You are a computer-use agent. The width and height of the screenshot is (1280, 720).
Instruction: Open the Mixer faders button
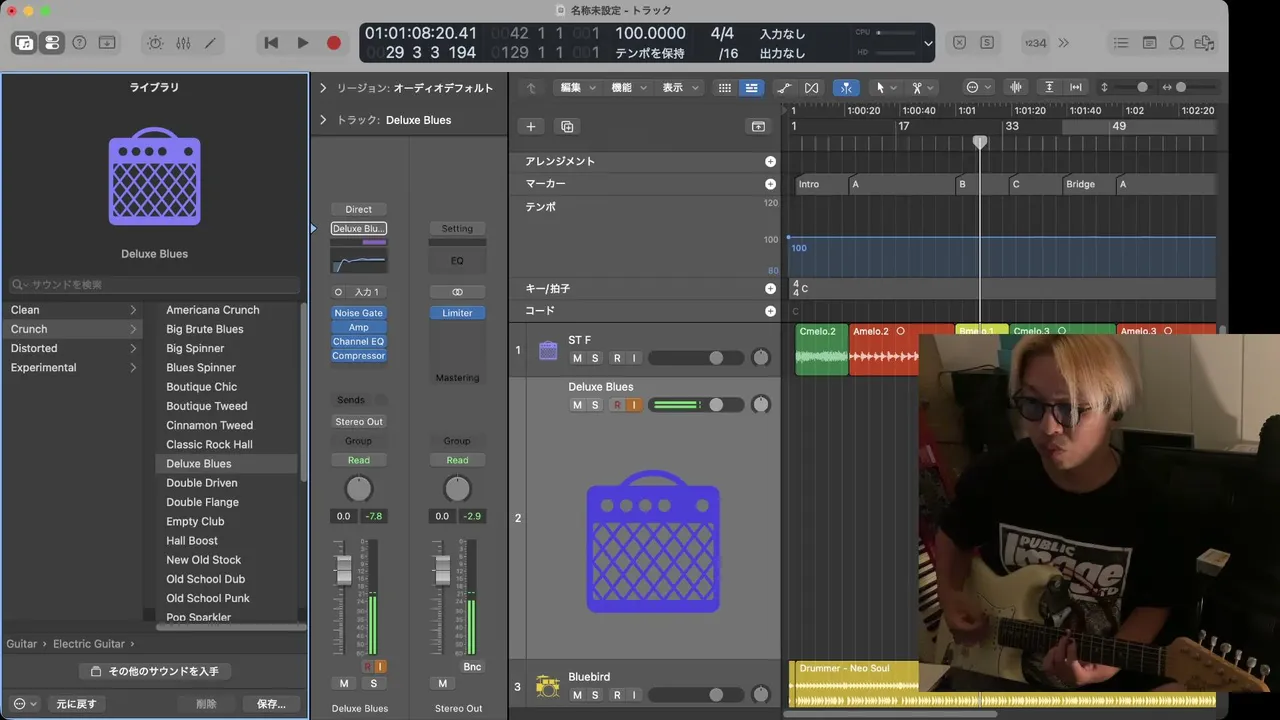(x=183, y=43)
